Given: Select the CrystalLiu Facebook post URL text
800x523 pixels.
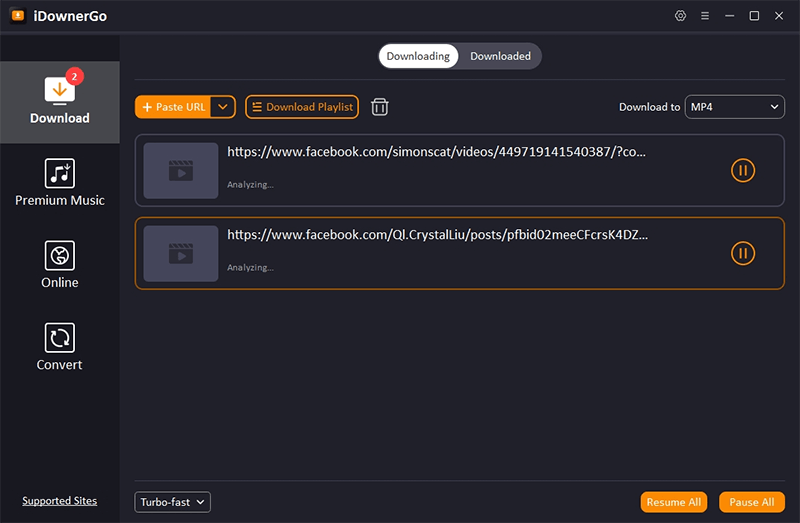Looking at the screenshot, I should 437,235.
